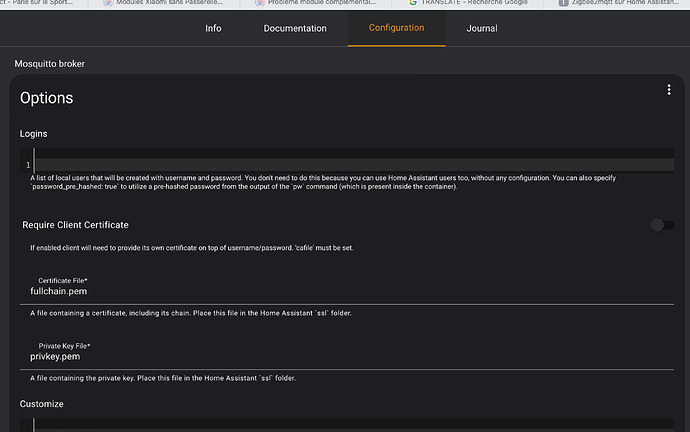This screenshot has width=690, height=432.
Task: Open the Documentation tab
Action: [295, 28]
